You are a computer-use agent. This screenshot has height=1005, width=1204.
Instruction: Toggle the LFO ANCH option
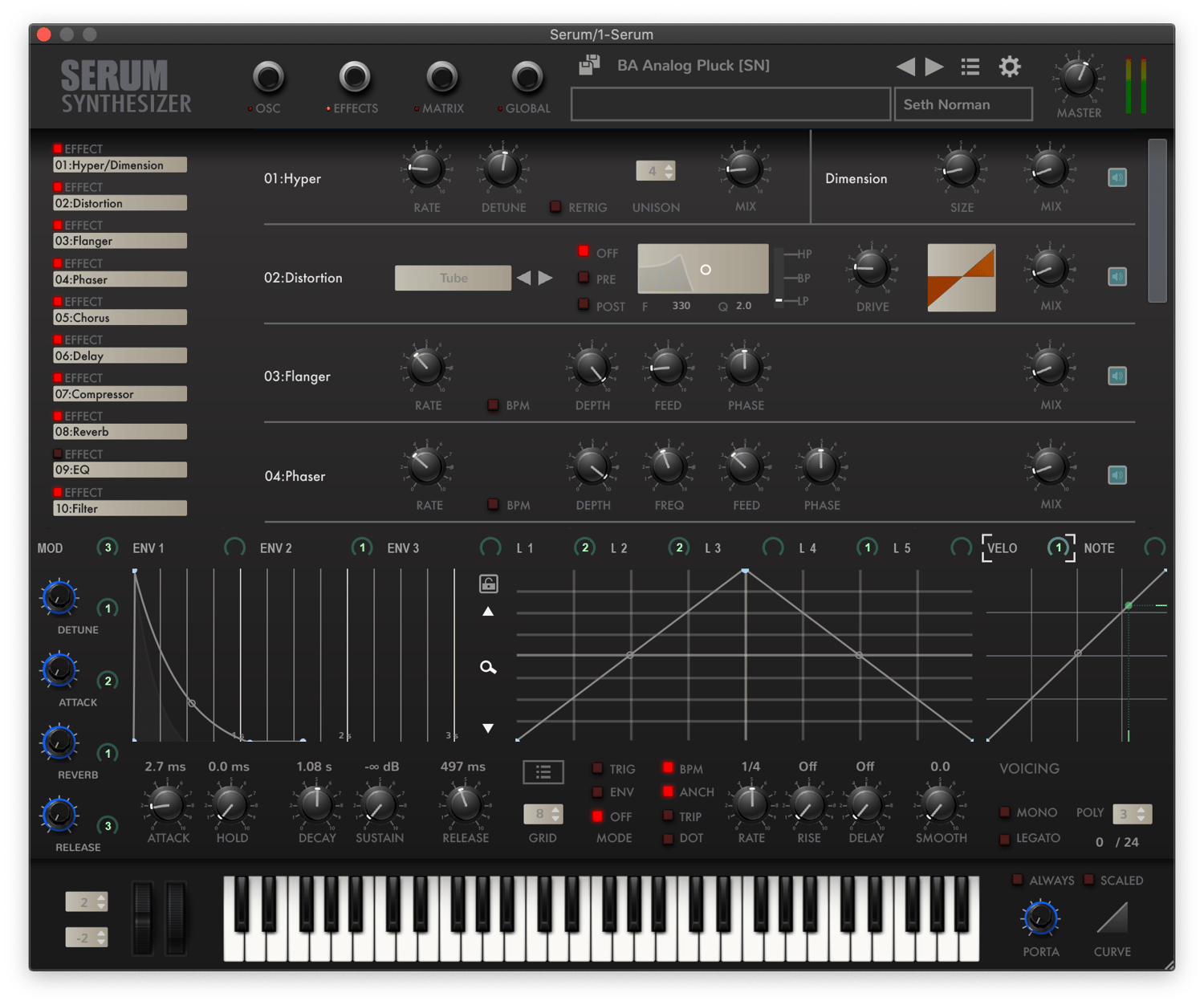click(668, 791)
